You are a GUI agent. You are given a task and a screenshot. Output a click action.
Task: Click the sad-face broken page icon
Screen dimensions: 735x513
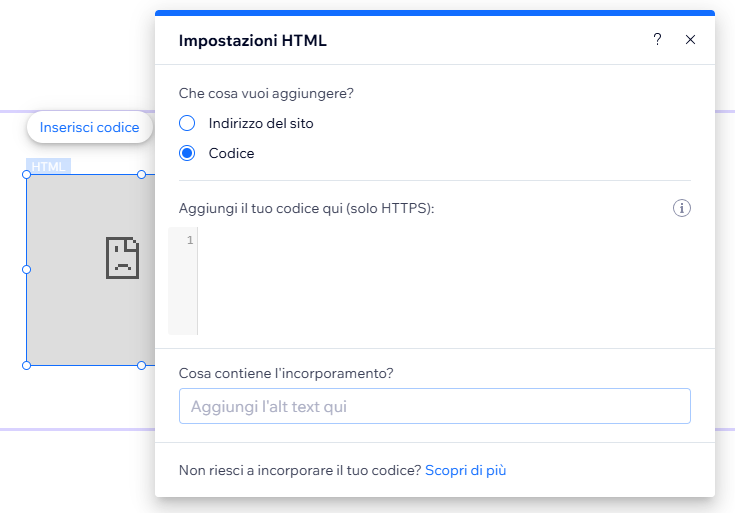[122, 257]
